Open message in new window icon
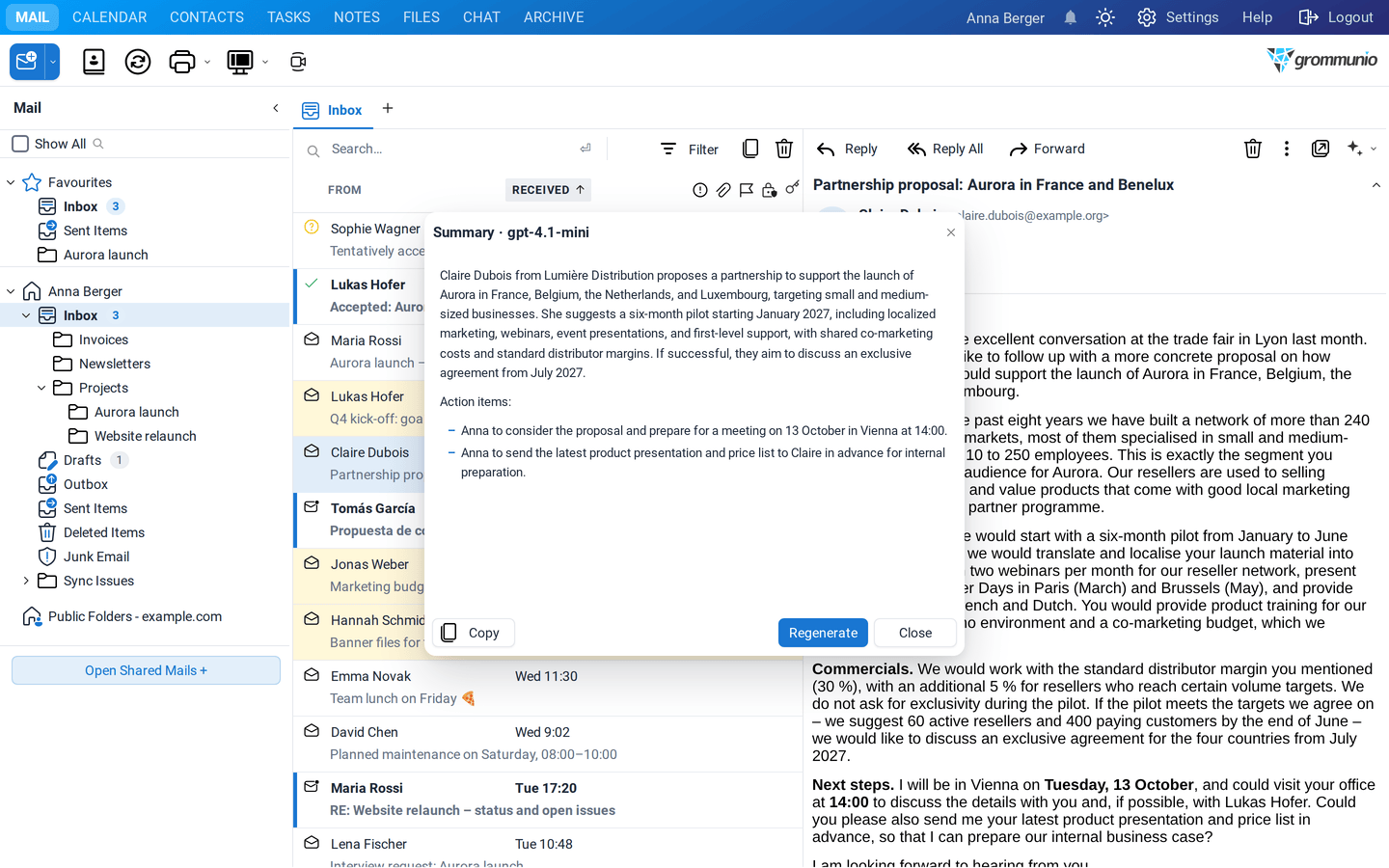 [1321, 149]
